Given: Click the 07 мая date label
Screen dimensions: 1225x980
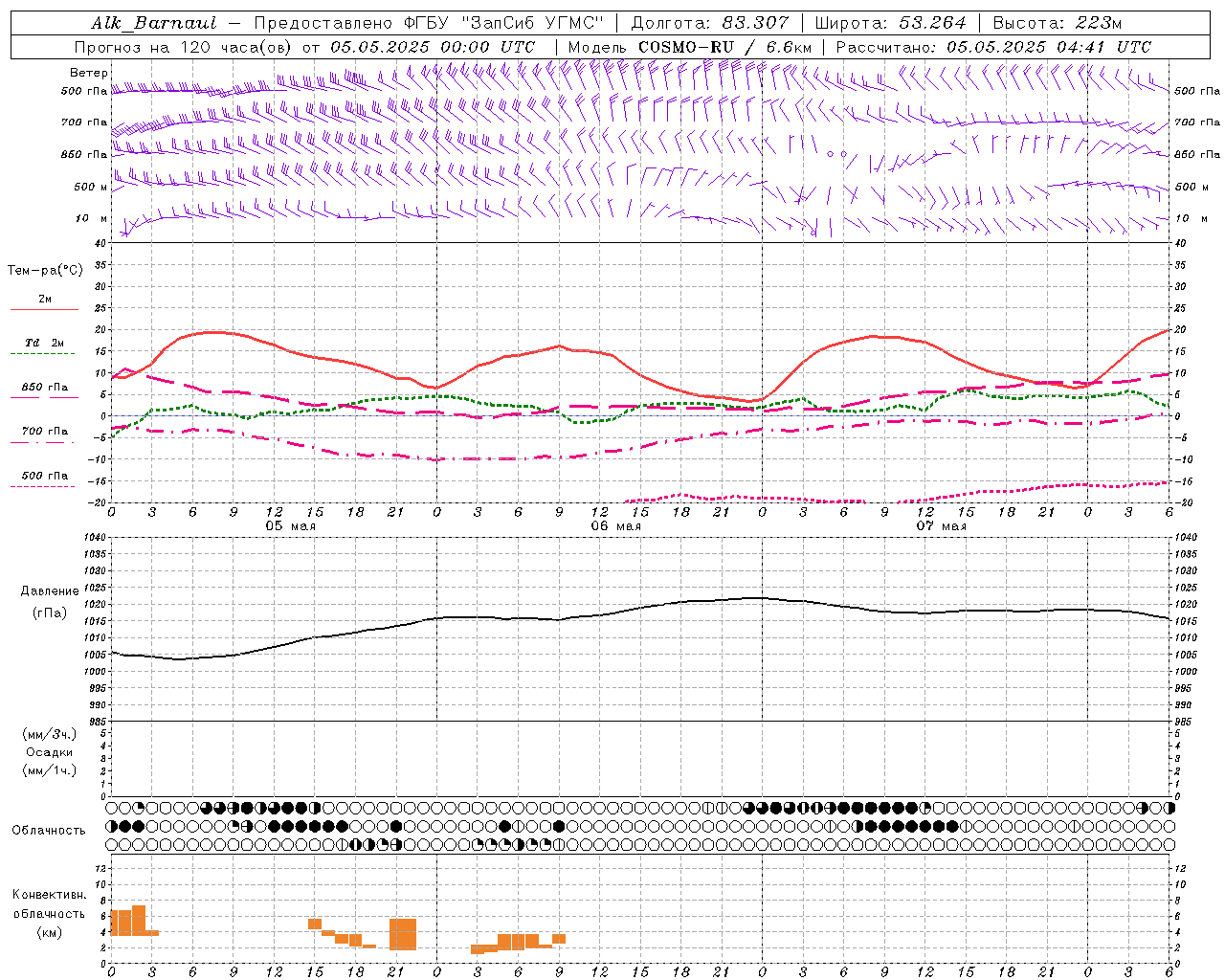Looking at the screenshot, I should click(942, 526).
